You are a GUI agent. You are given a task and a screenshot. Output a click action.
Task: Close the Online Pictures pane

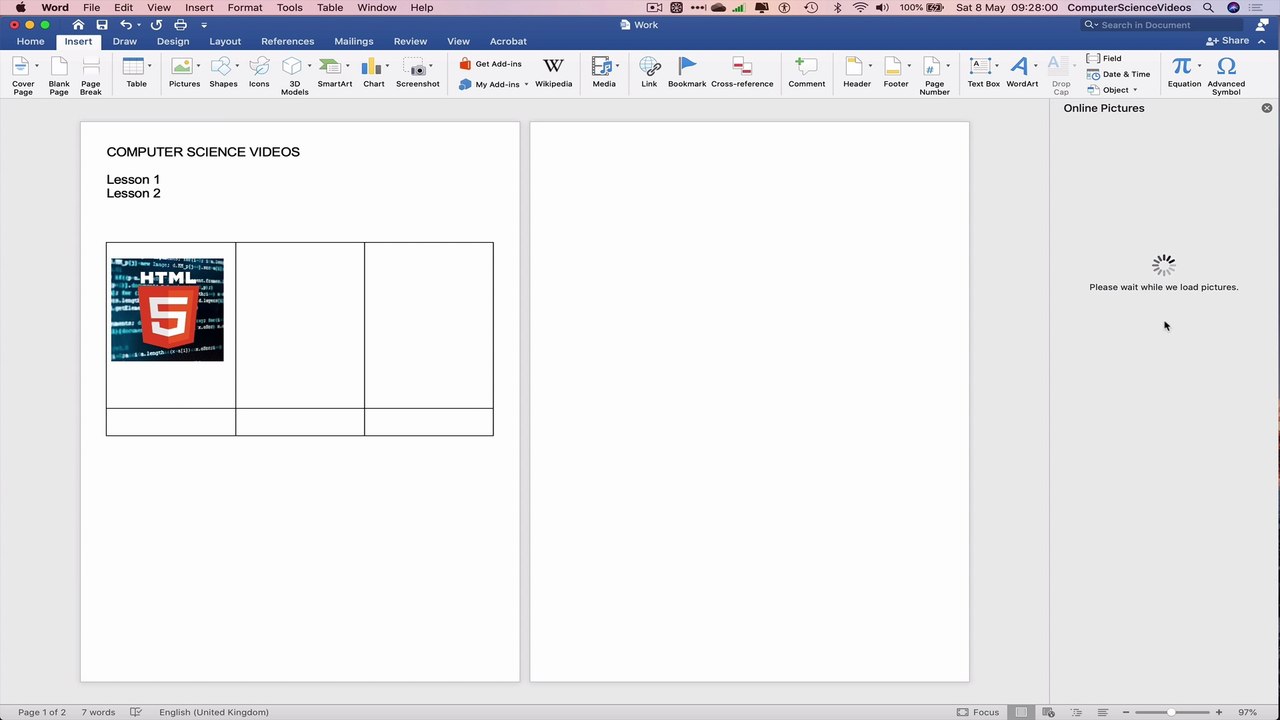click(1267, 108)
